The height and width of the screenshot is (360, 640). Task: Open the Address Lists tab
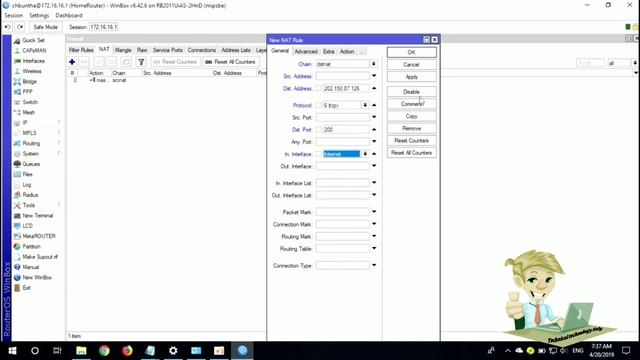[236, 50]
